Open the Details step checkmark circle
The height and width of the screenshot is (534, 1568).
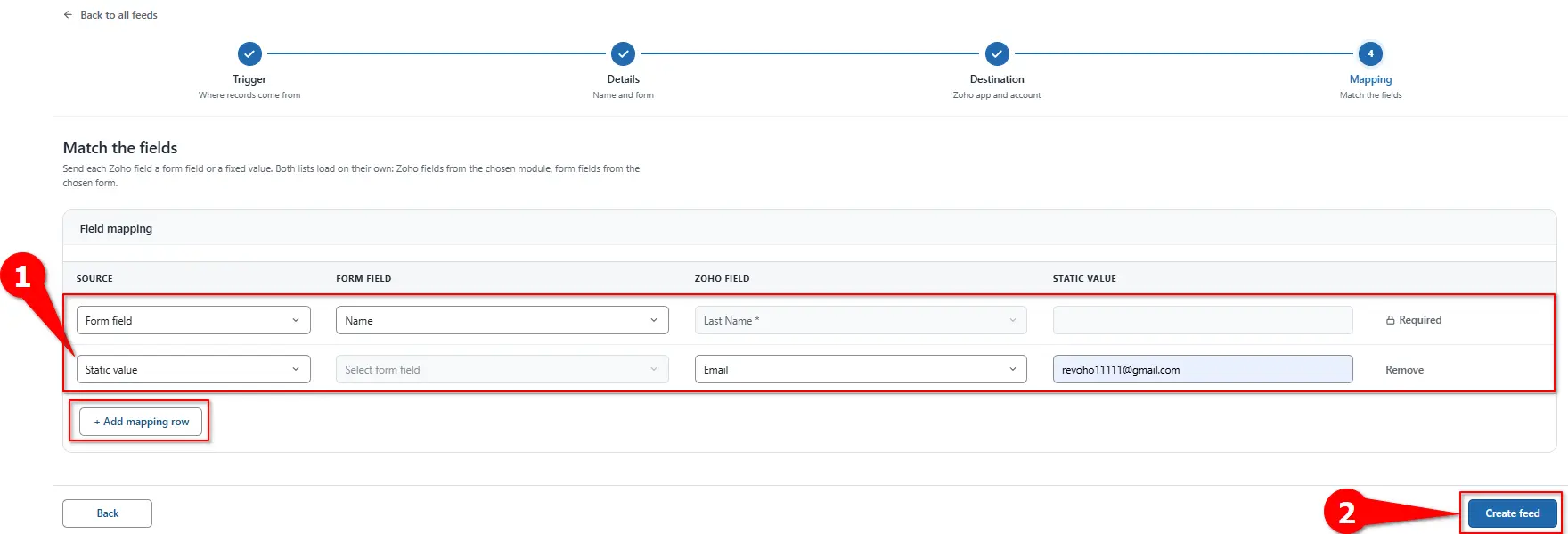623,53
